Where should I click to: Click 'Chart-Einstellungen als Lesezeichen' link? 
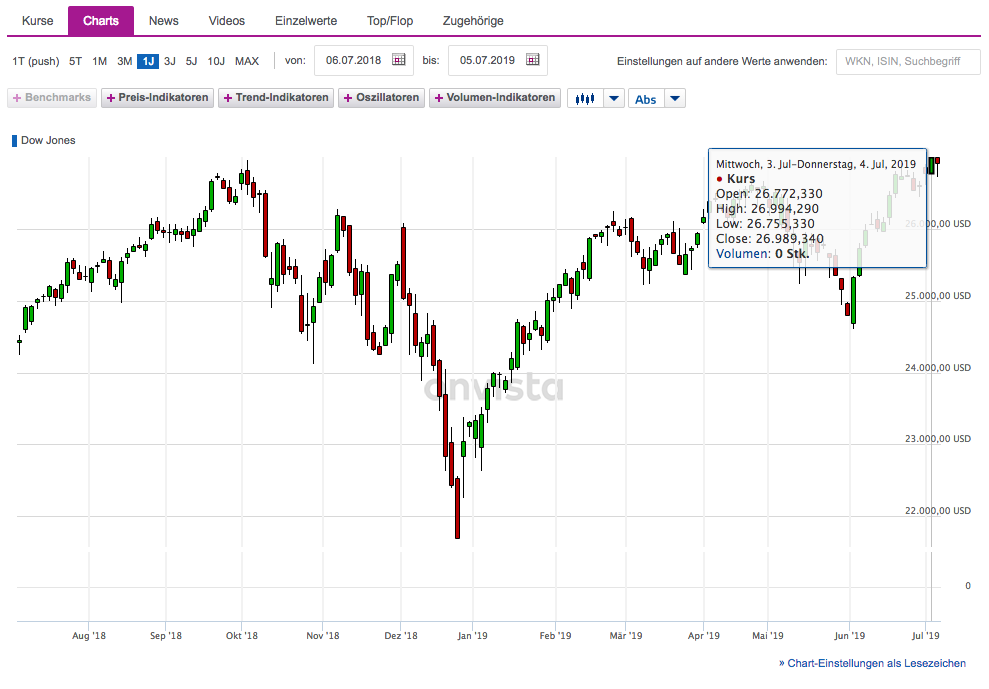pyautogui.click(x=872, y=663)
